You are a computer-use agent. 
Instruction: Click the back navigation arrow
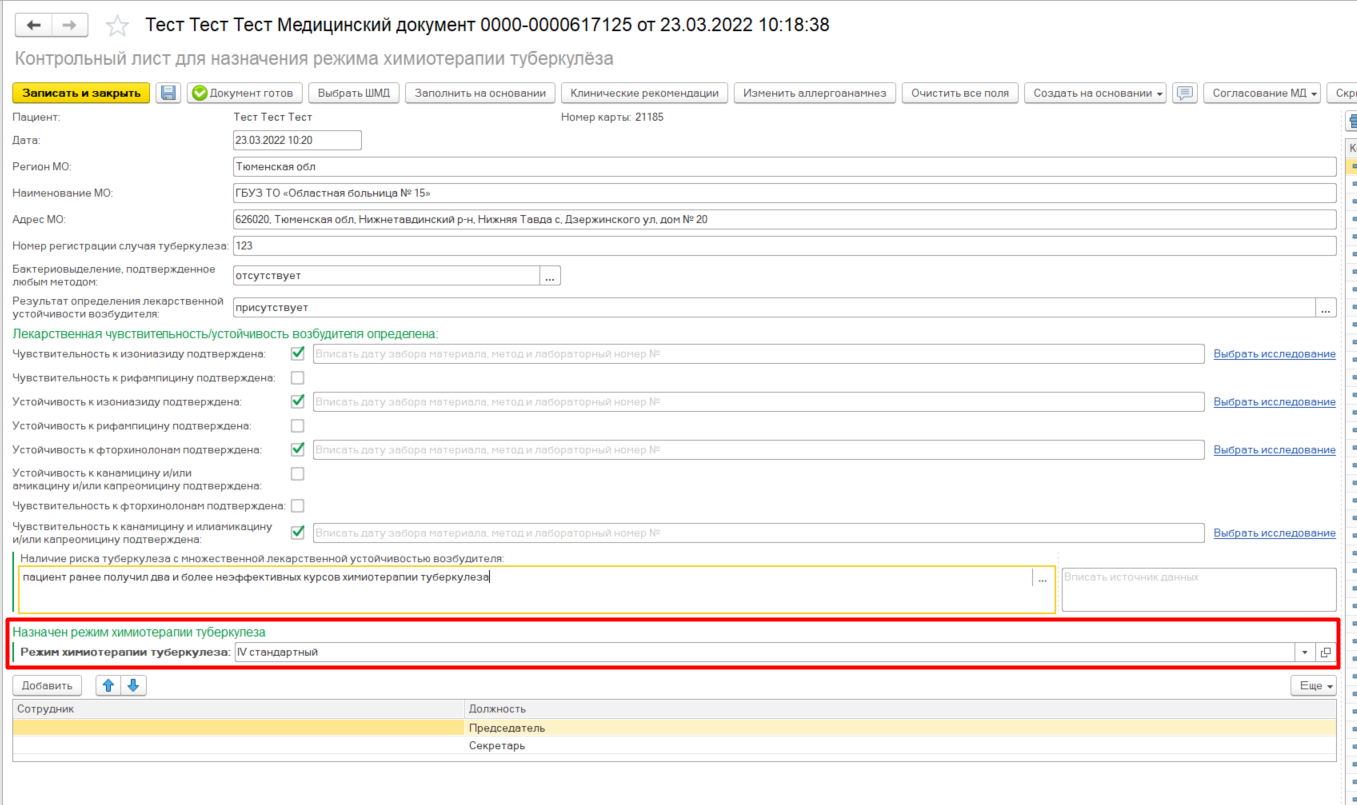coord(33,25)
